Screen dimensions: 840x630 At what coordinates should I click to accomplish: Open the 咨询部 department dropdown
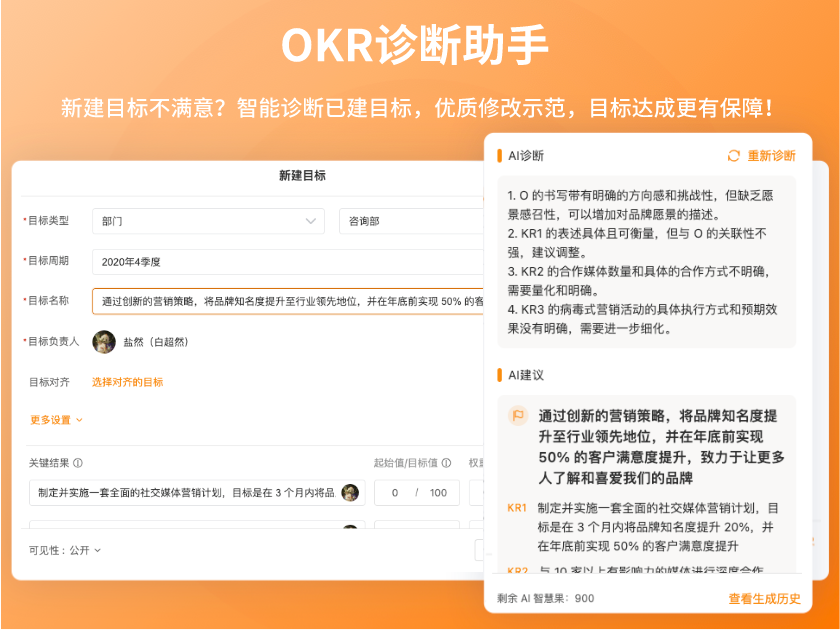tap(410, 220)
